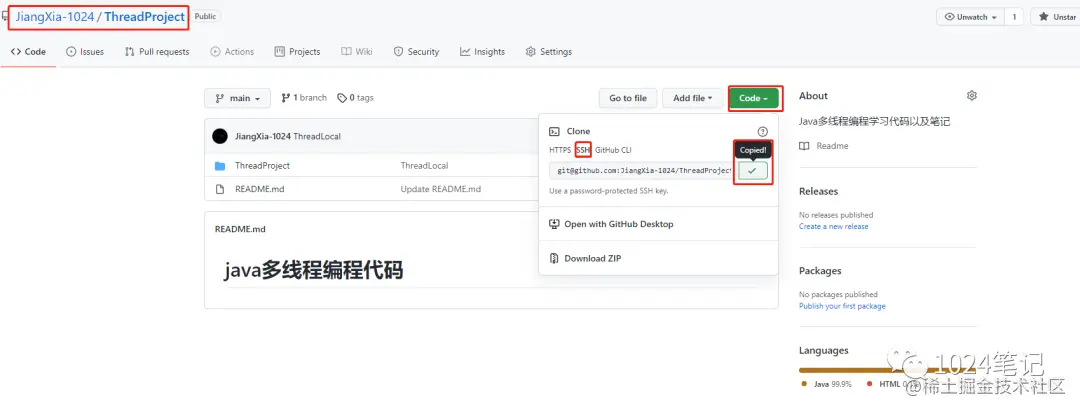Viewport: 1080px width, 411px height.
Task: Open the Settings tab
Action: pyautogui.click(x=548, y=52)
